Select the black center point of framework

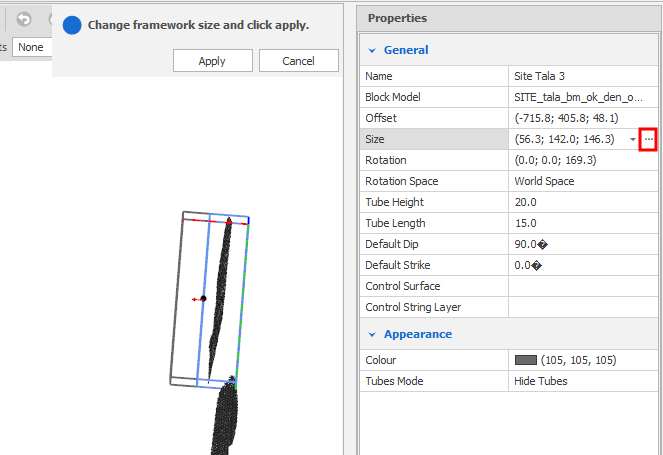pos(204,298)
